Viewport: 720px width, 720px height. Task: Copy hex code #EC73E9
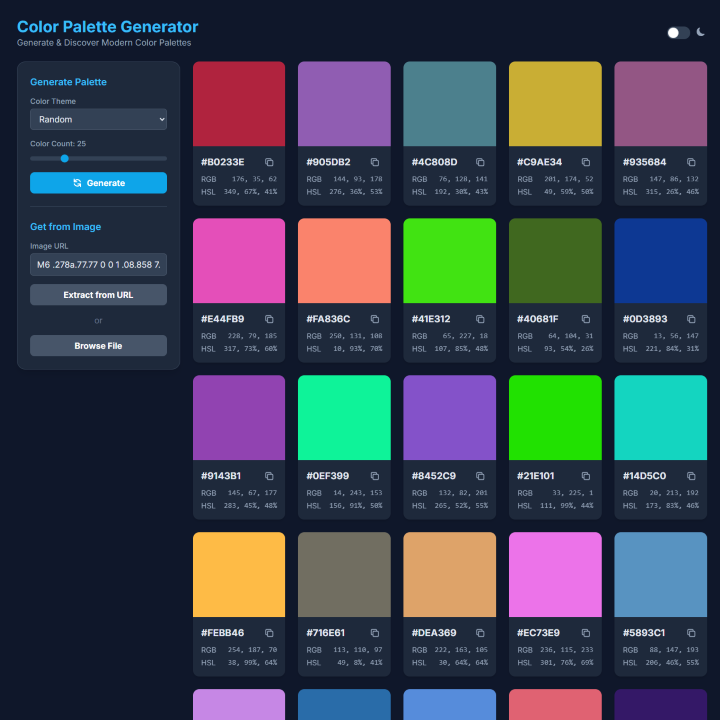pos(585,633)
